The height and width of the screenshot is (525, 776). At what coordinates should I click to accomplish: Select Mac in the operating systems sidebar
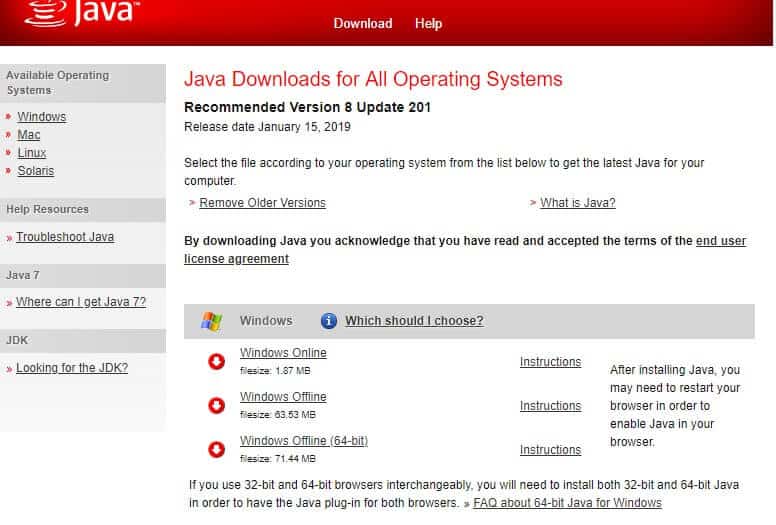[x=29, y=135]
